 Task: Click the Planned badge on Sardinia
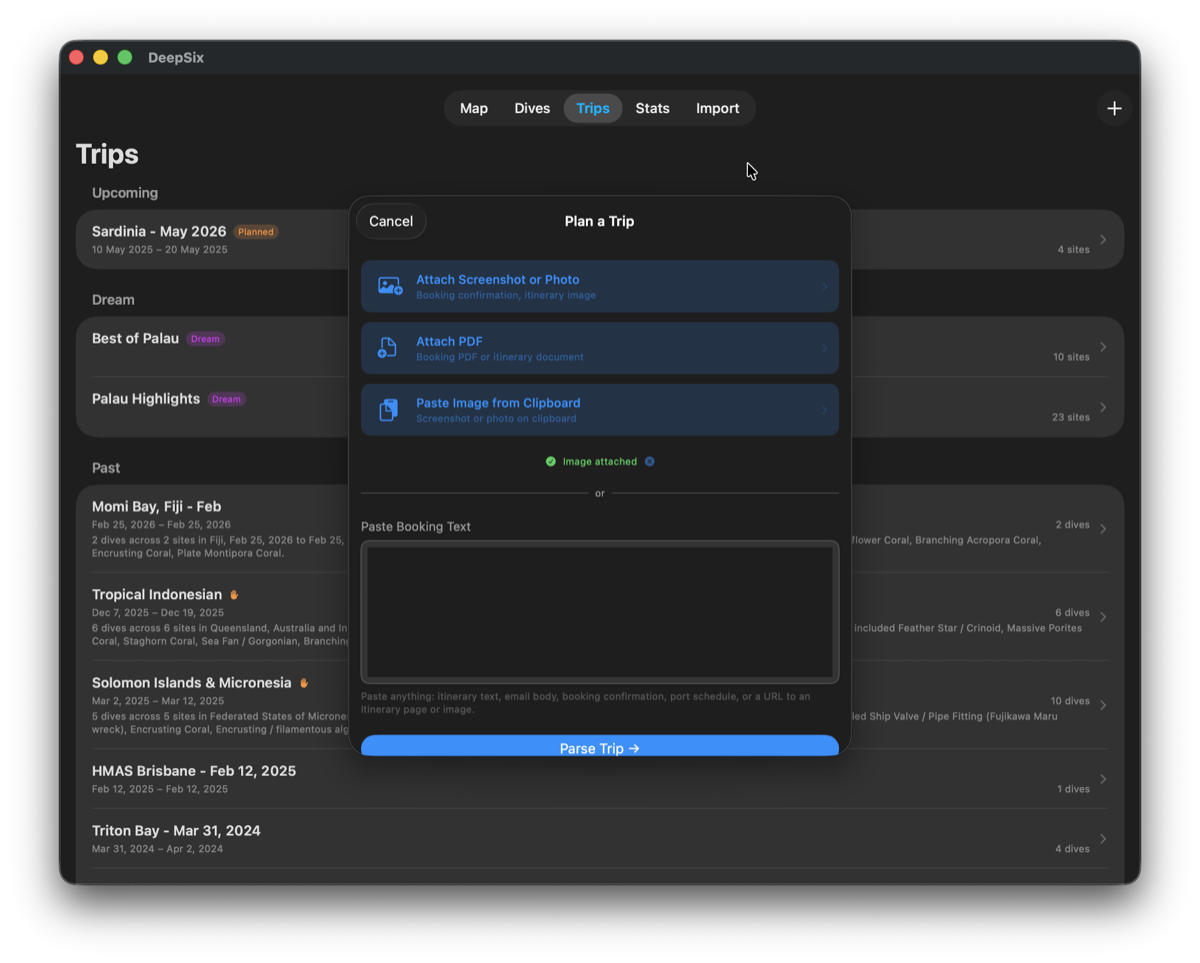[256, 232]
